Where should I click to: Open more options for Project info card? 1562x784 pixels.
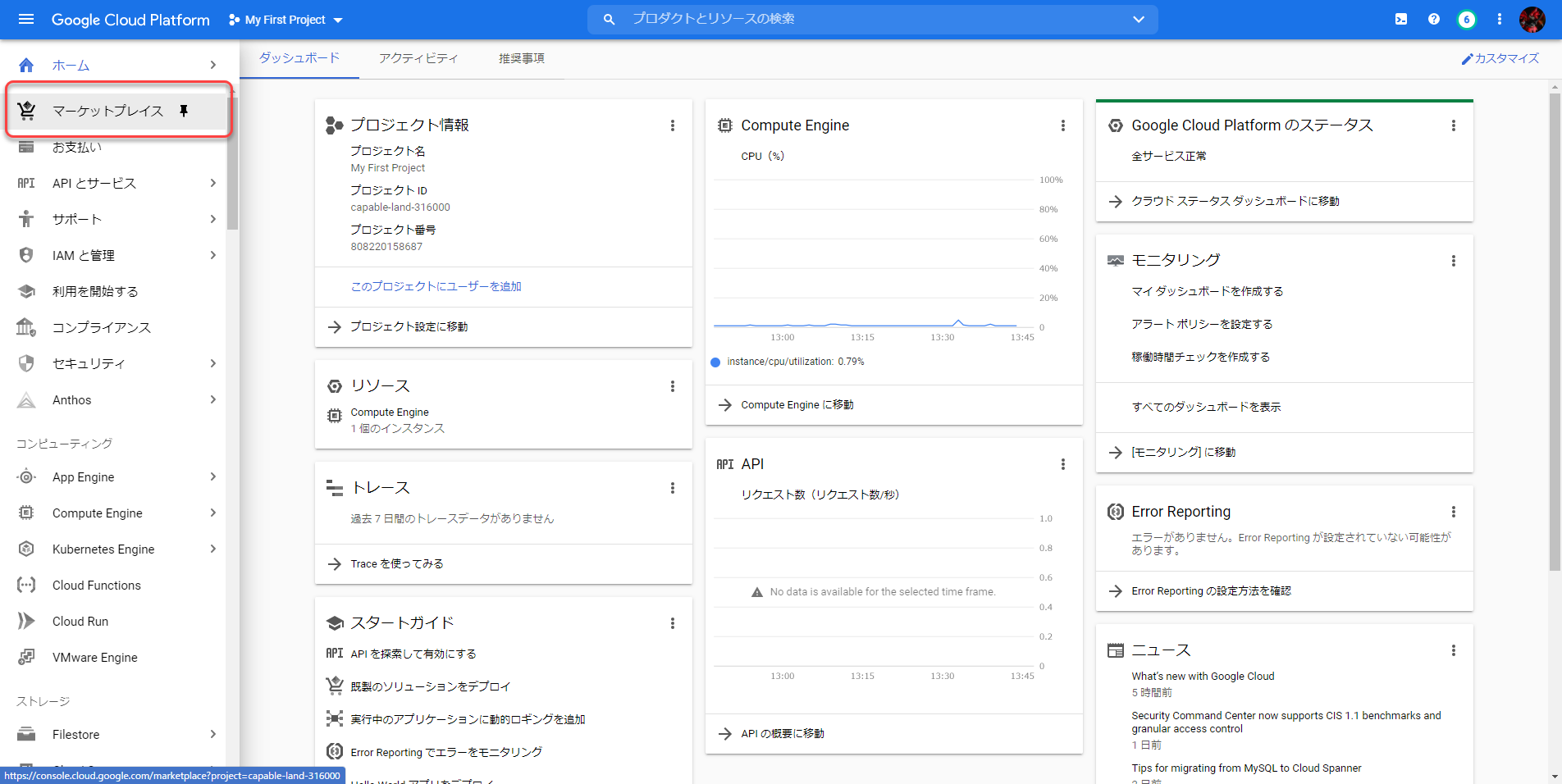click(673, 125)
